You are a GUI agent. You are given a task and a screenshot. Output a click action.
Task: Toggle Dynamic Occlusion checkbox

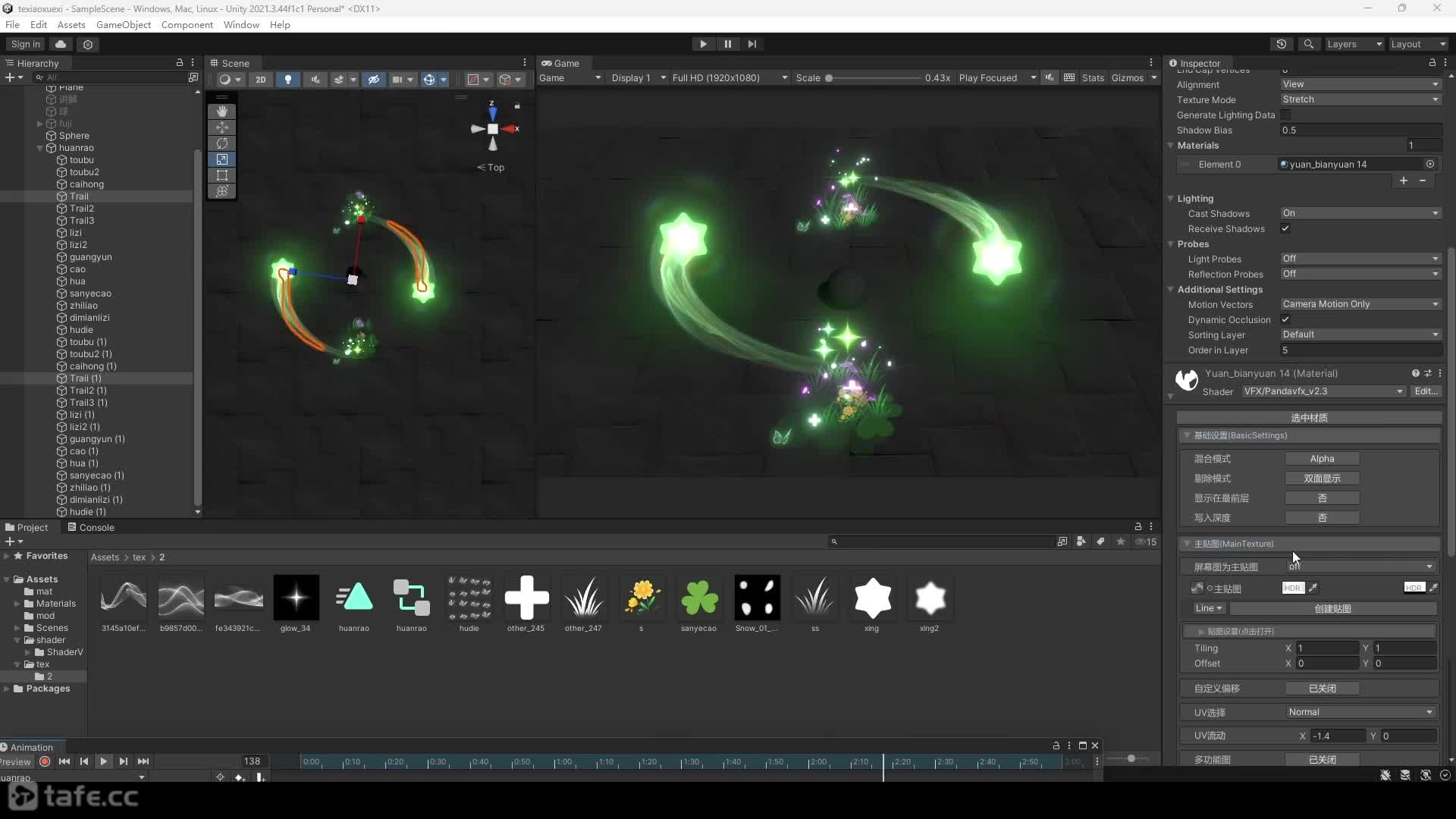tap(1285, 319)
